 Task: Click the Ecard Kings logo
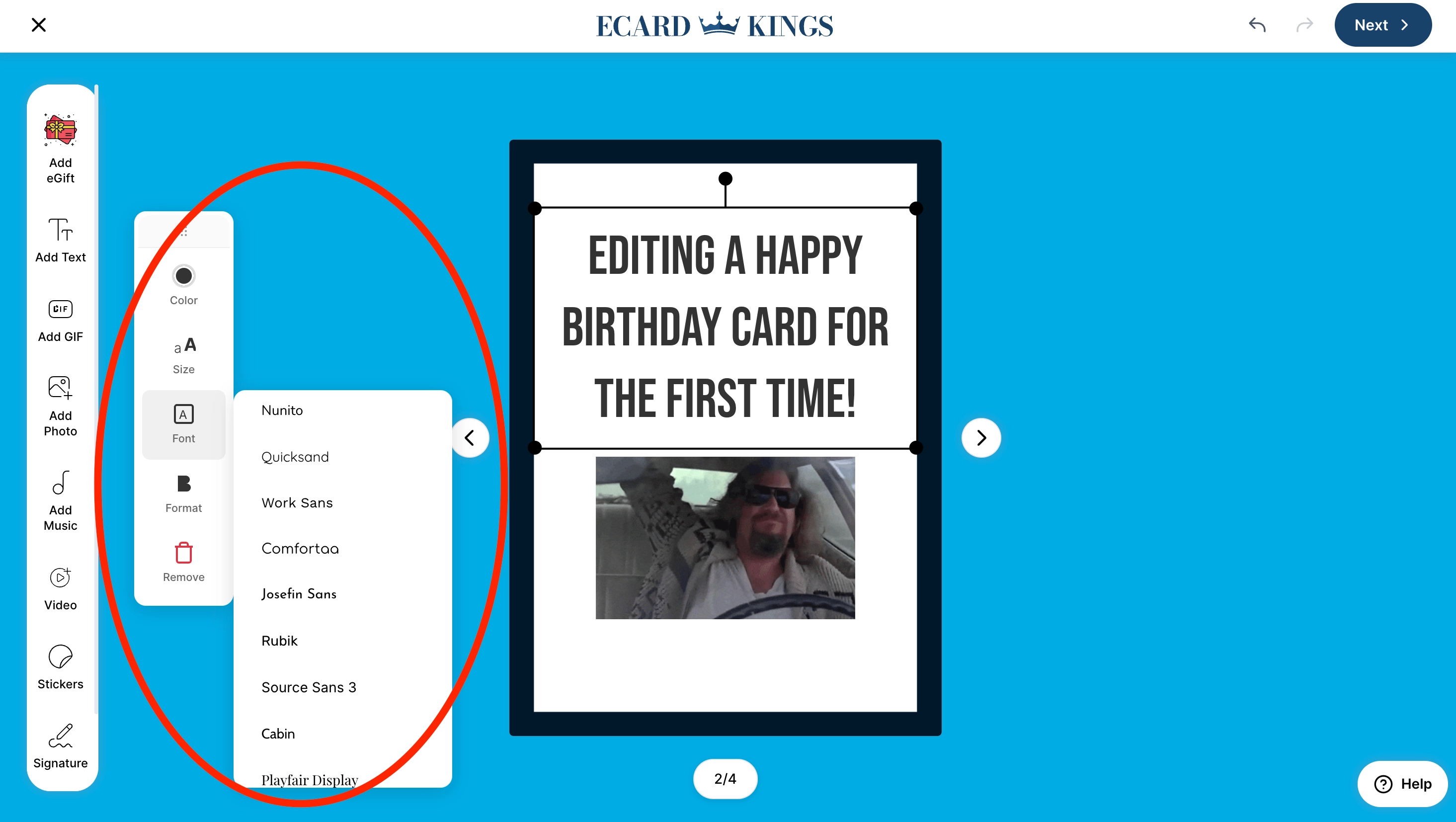coord(715,25)
